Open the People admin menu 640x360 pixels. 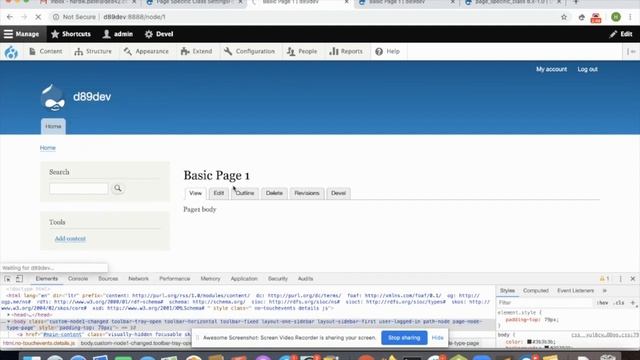302,51
